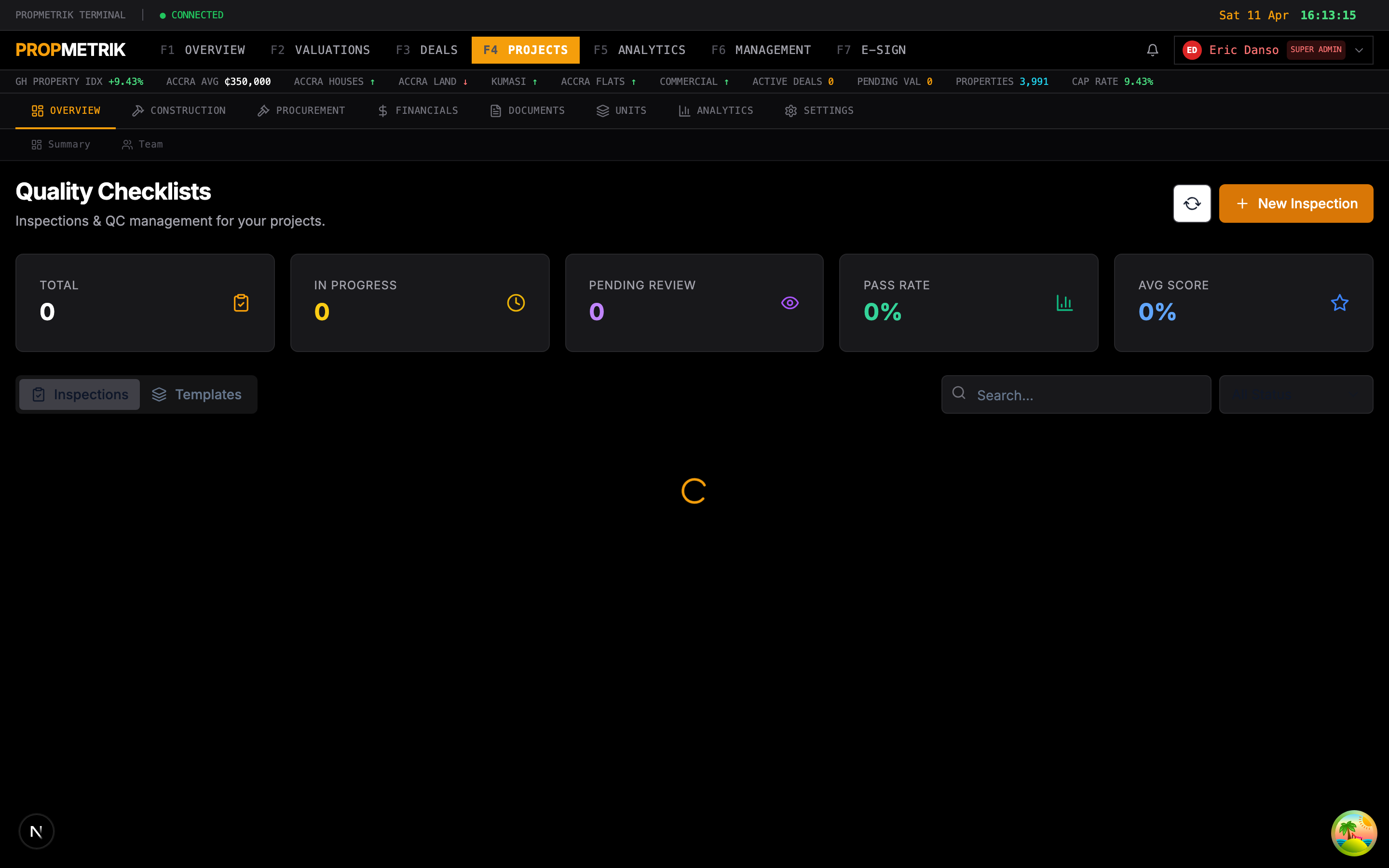Open the Next.js dev tools badge
Screen dimensions: 1389x868
36,831
